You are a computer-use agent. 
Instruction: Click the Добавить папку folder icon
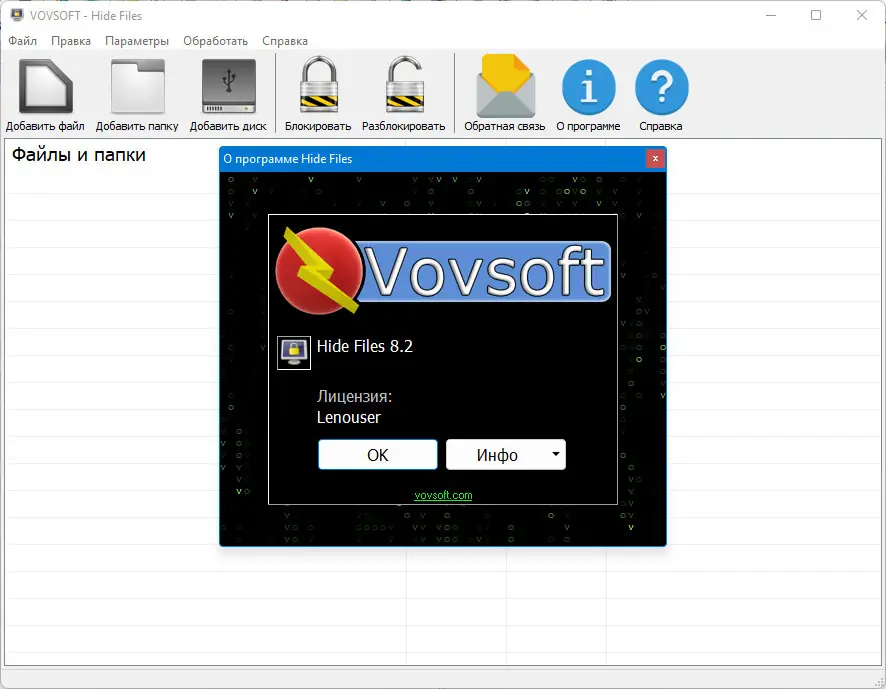click(138, 87)
